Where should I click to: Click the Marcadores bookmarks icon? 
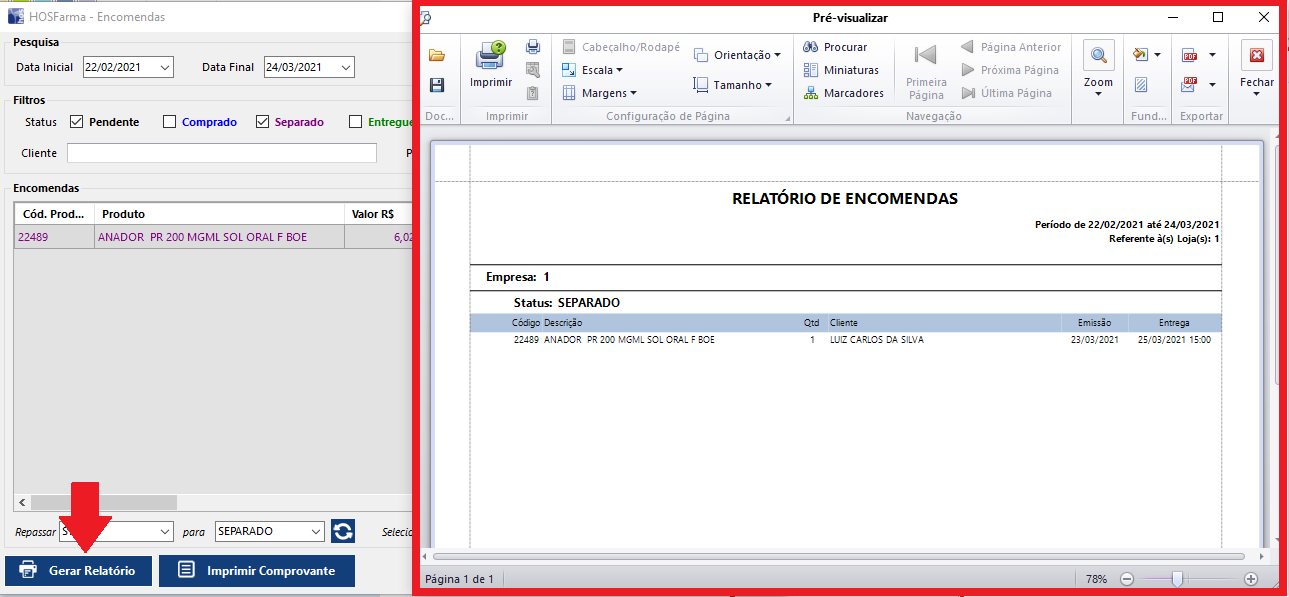[x=811, y=93]
